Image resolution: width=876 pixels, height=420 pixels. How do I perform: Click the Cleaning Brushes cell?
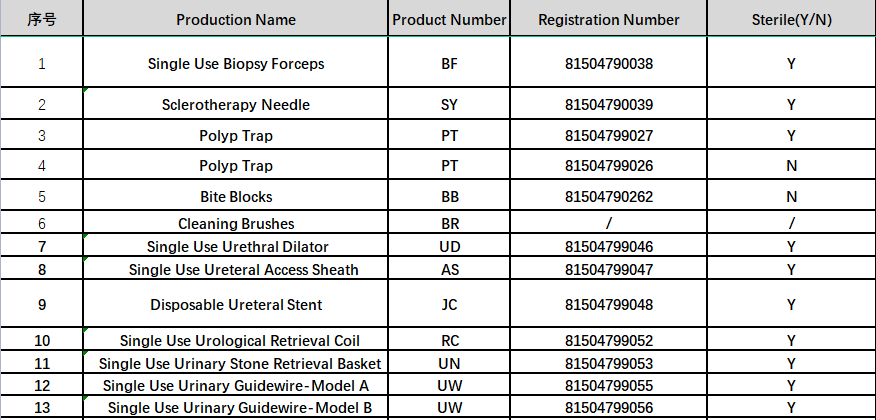pos(236,223)
